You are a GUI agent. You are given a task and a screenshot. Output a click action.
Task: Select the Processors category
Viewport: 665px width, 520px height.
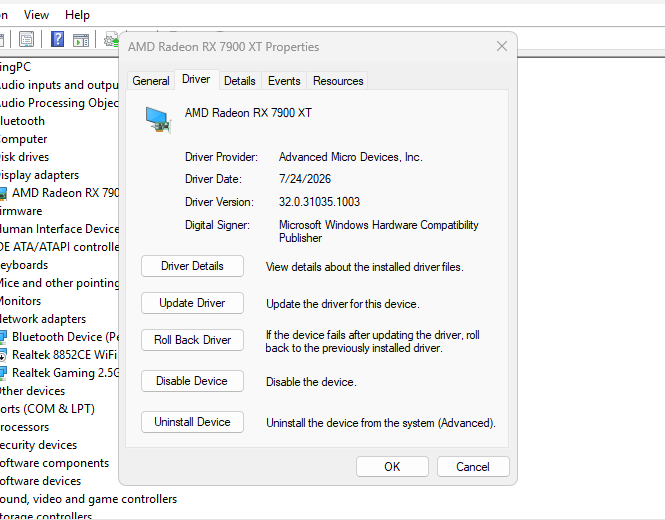tap(24, 427)
